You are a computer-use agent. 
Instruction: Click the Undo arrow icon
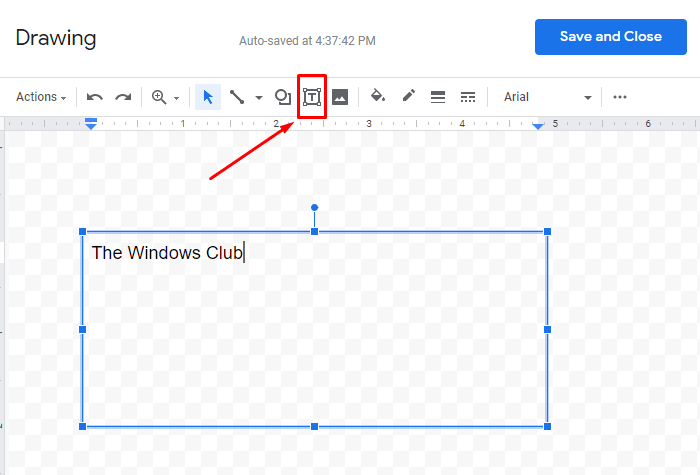[95, 97]
